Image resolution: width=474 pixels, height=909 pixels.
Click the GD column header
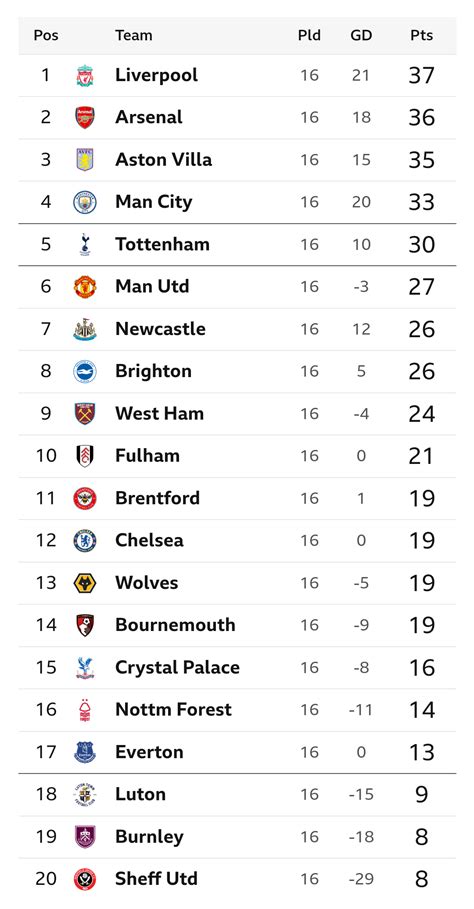pos(361,35)
